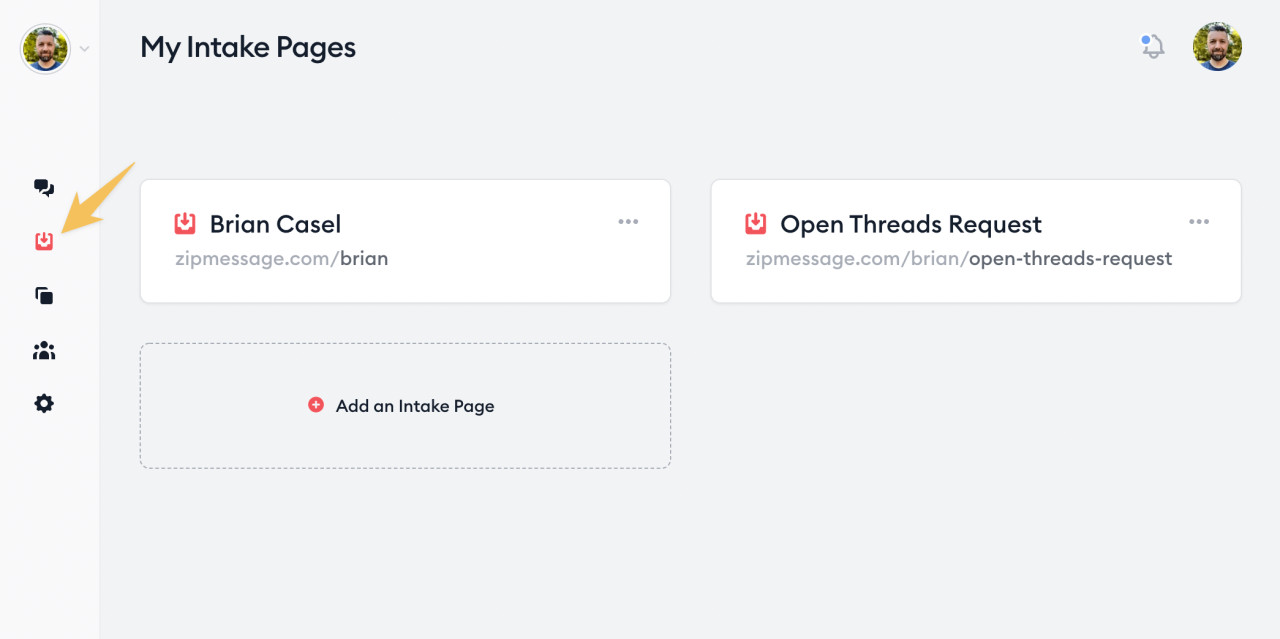Expand the workspace switcher chevron
This screenshot has width=1280, height=639.
tap(84, 48)
